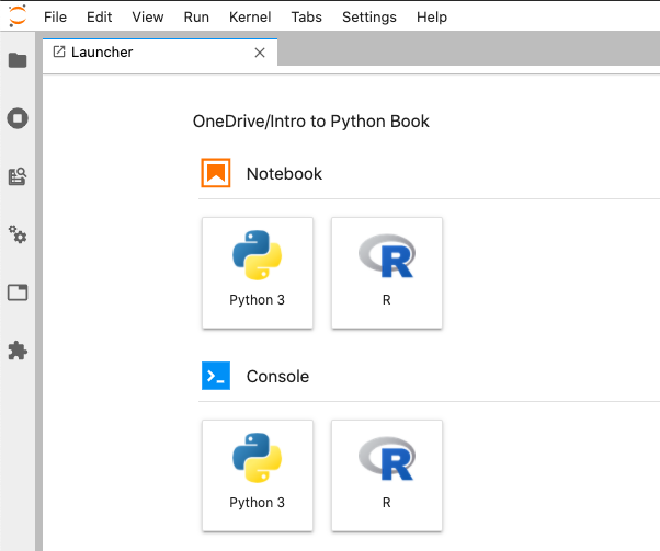The width and height of the screenshot is (660, 551).
Task: Create a new Python 3 notebook
Action: 258,273
